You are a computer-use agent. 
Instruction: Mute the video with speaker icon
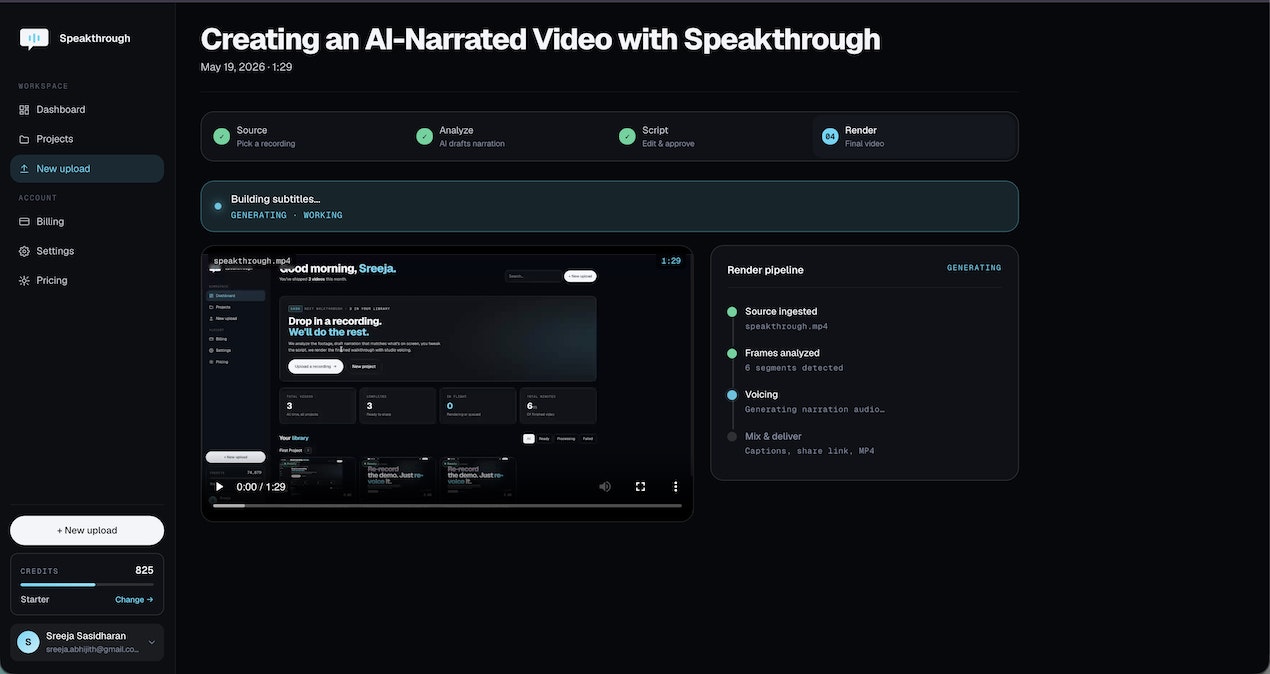pyautogui.click(x=605, y=487)
